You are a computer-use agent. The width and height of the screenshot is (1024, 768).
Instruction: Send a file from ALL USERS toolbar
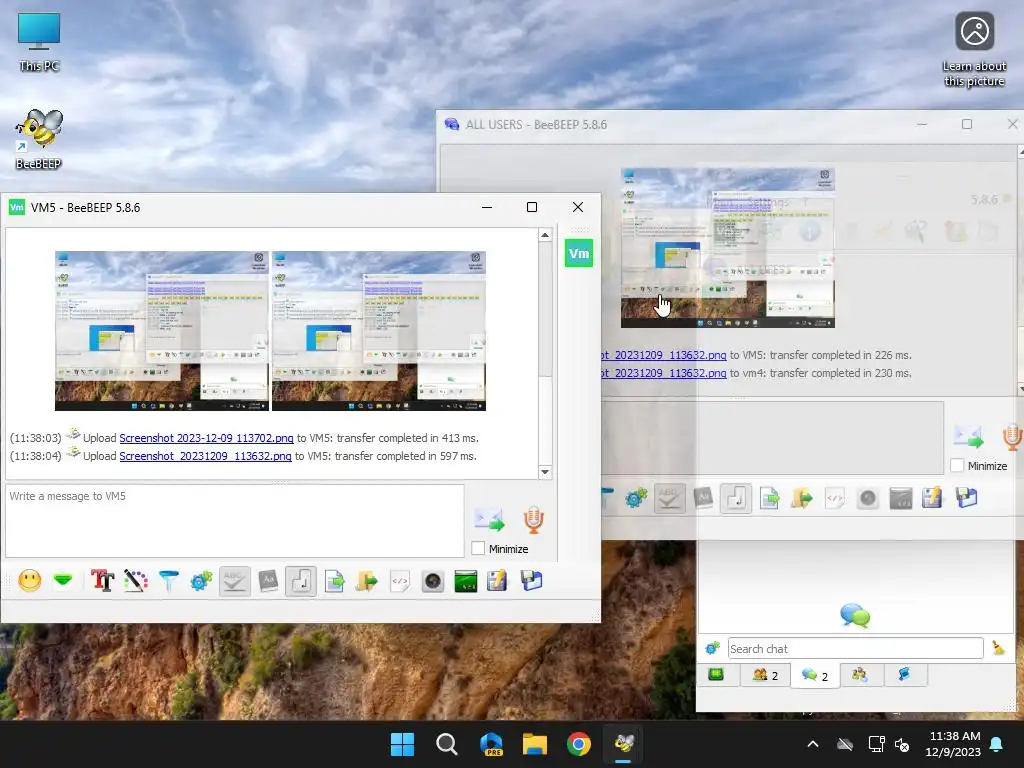click(769, 498)
